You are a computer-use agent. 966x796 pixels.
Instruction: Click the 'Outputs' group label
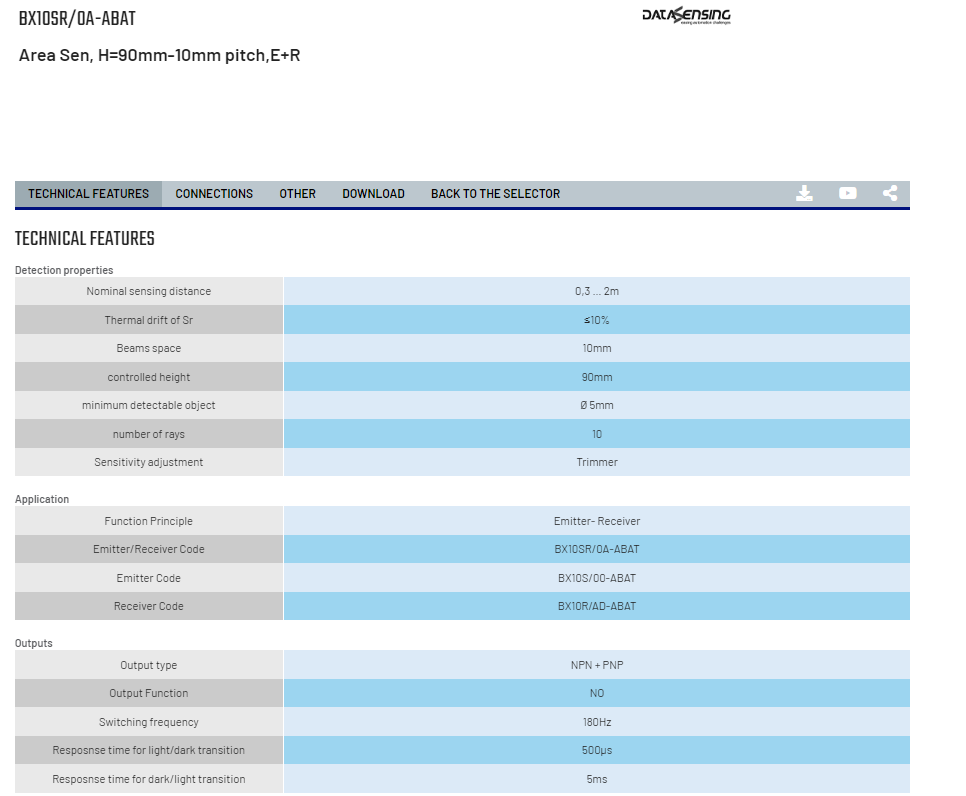point(34,644)
